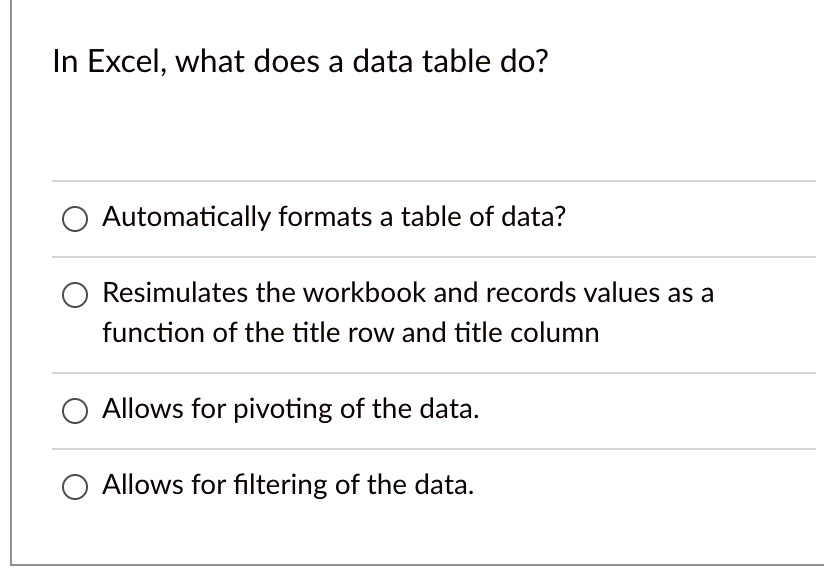Mark the 'Allows for pivoting' radio button
This screenshot has width=824, height=570.
(75, 410)
